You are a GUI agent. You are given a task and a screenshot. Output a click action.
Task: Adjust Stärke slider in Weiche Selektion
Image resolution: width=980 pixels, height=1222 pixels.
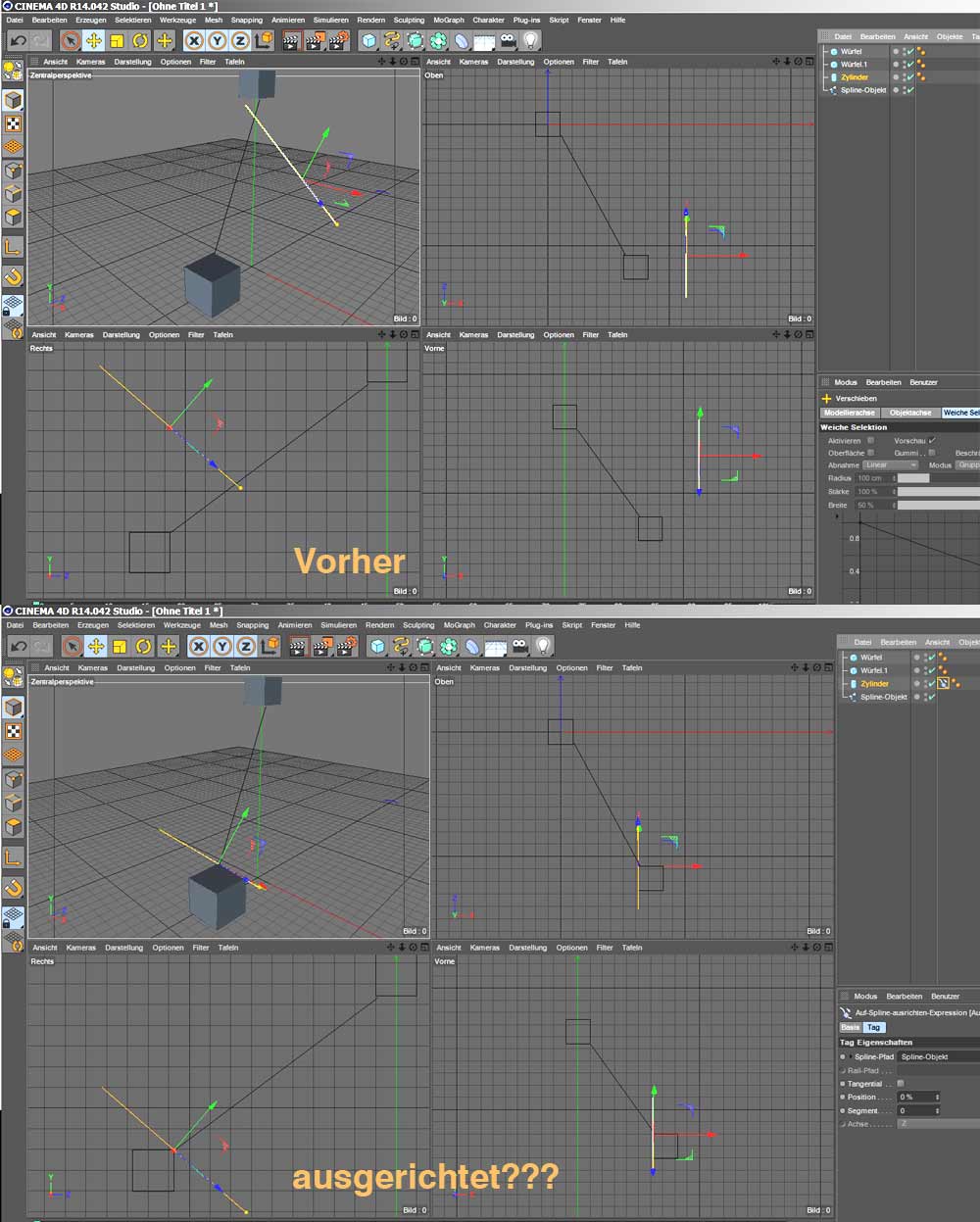(x=938, y=492)
